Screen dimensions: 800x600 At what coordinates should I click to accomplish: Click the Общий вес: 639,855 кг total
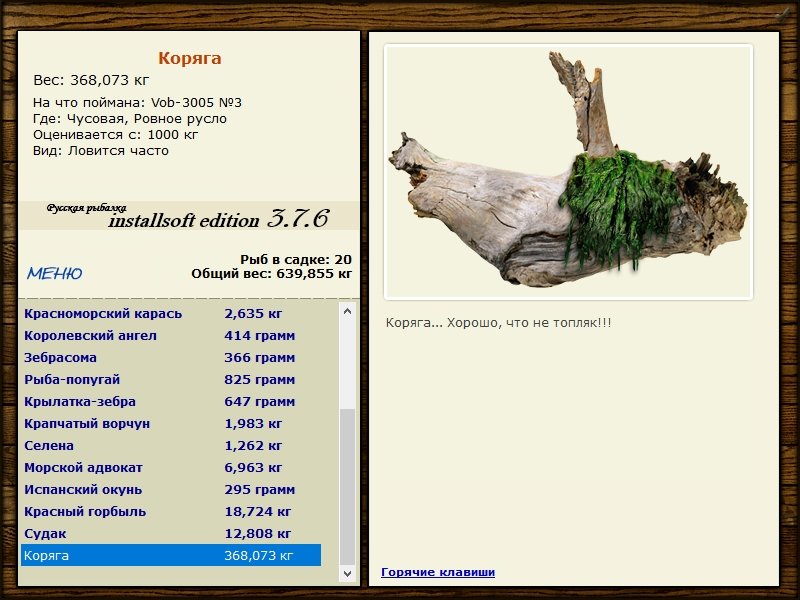click(x=271, y=273)
